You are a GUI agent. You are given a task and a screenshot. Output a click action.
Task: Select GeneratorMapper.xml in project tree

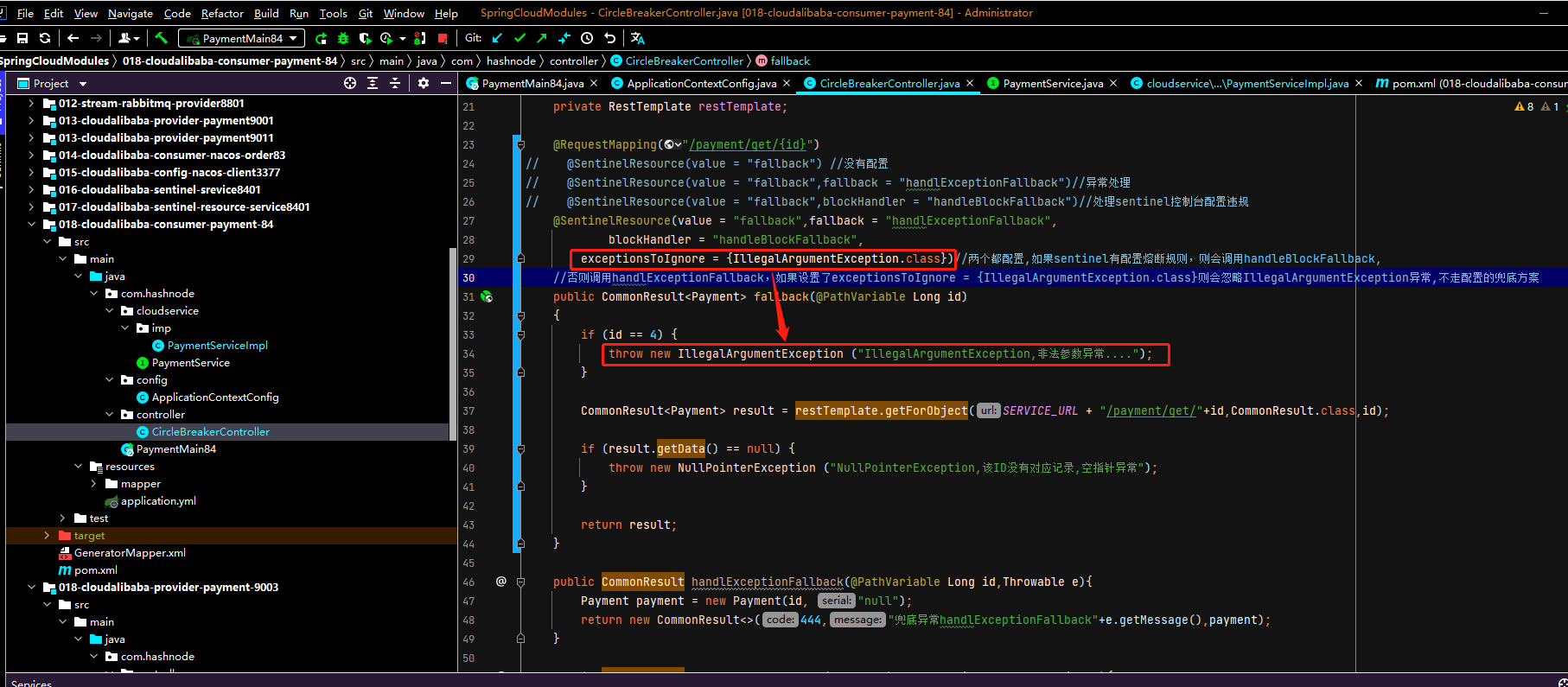(130, 552)
